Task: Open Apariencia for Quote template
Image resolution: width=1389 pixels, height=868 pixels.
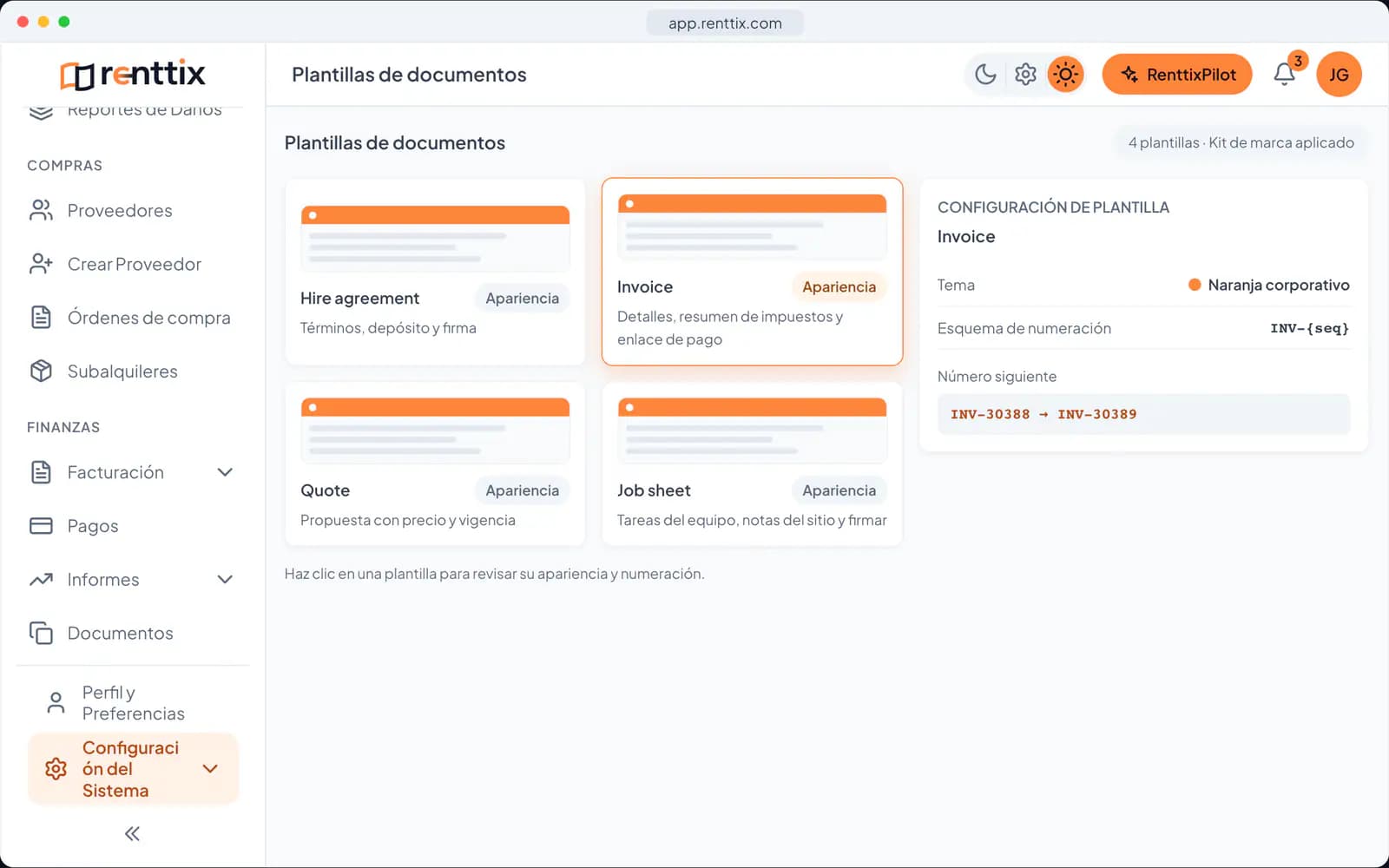Action: pos(522,490)
